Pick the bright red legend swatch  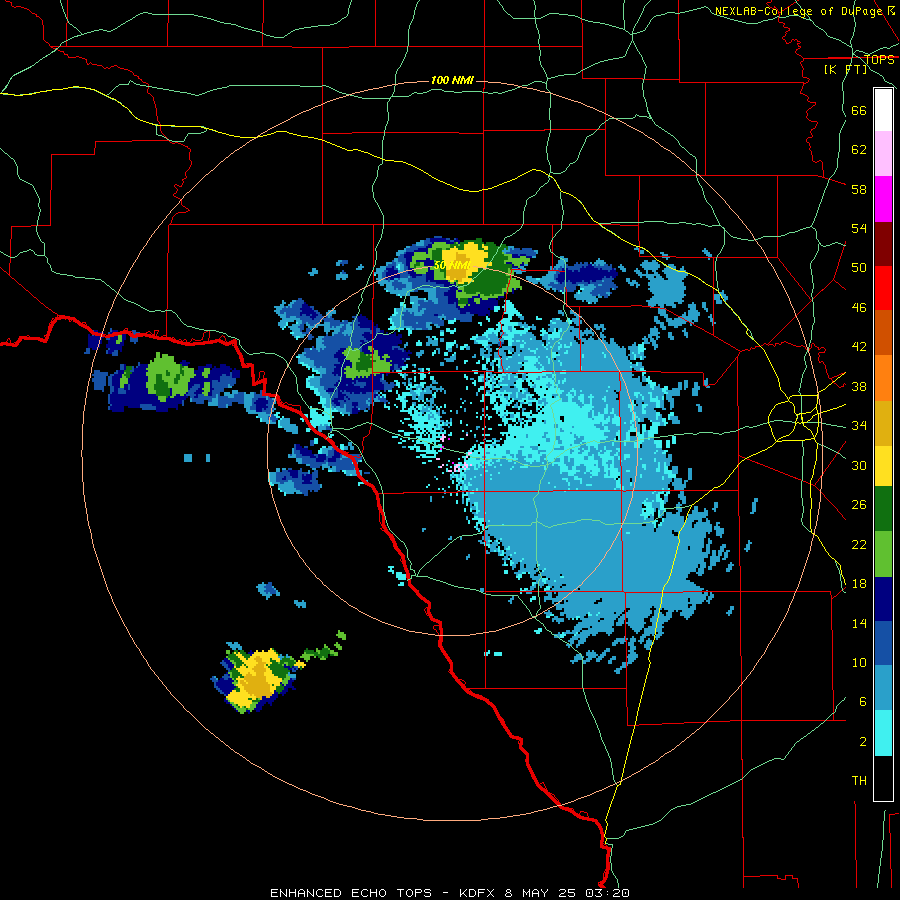(883, 288)
